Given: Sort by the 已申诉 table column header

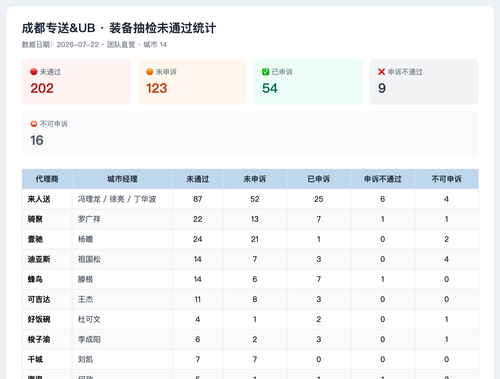Looking at the screenshot, I should (x=319, y=179).
